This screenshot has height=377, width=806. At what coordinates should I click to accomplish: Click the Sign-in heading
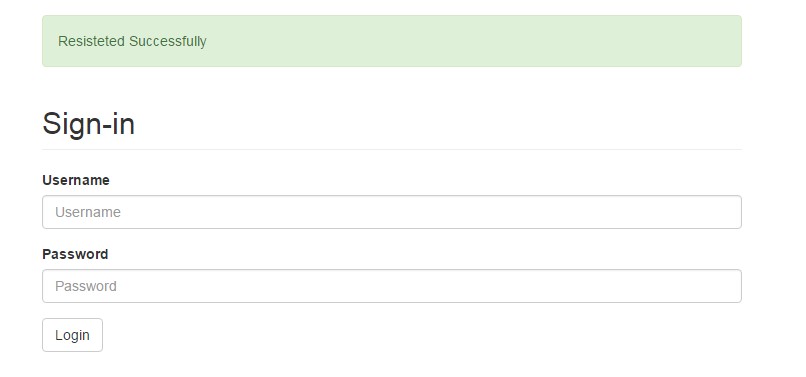click(88, 124)
